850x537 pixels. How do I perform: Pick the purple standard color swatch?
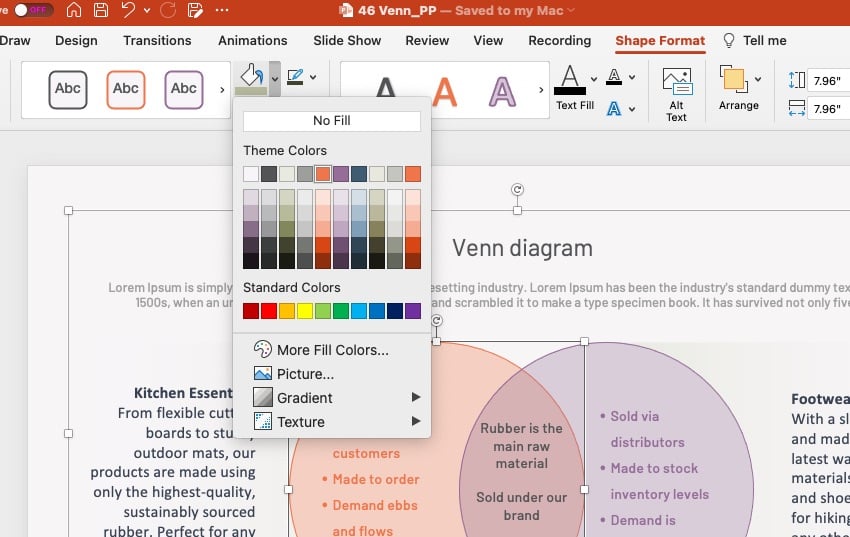[413, 312]
